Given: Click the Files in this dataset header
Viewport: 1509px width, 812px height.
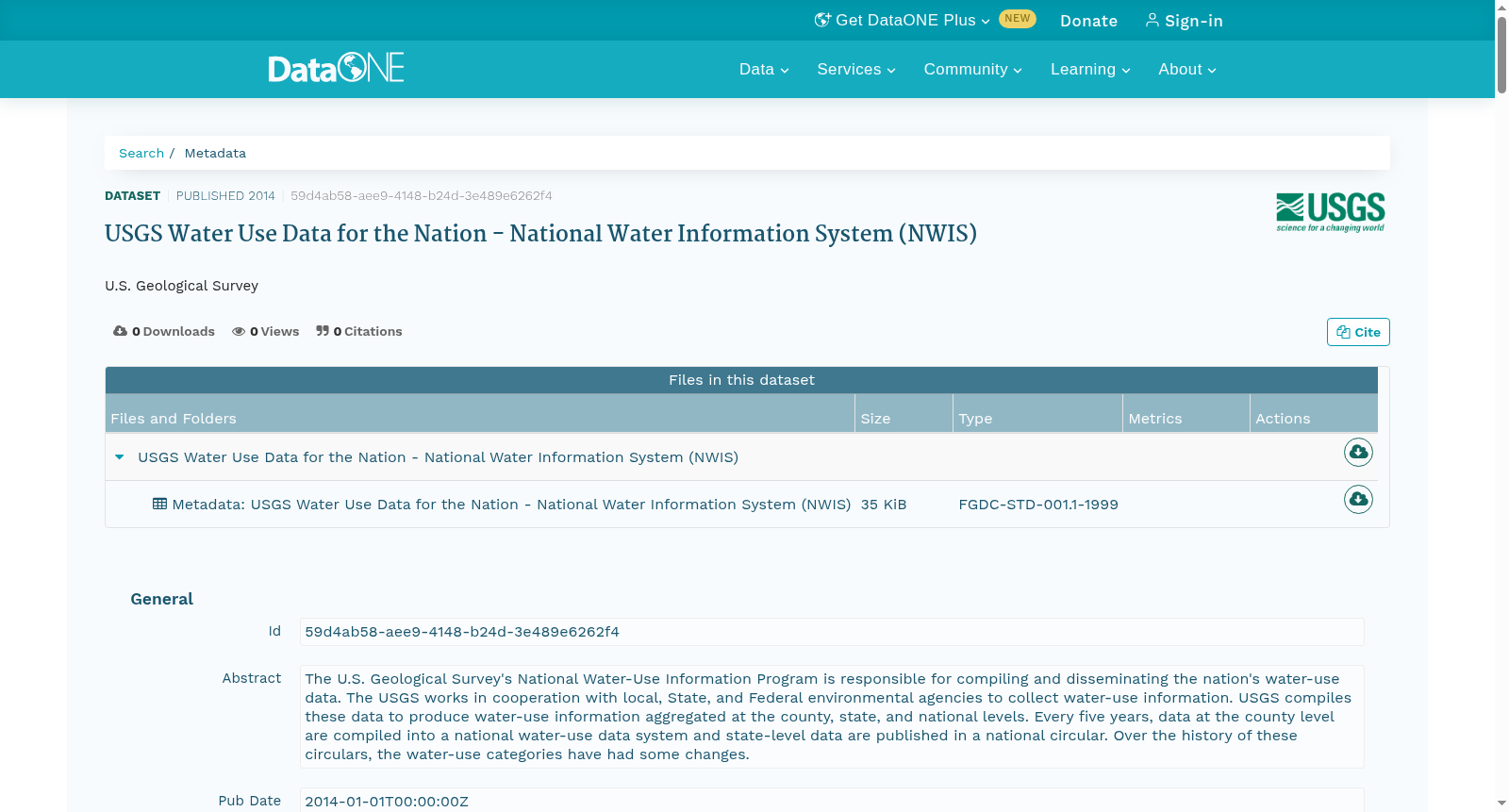Looking at the screenshot, I should pos(741,380).
